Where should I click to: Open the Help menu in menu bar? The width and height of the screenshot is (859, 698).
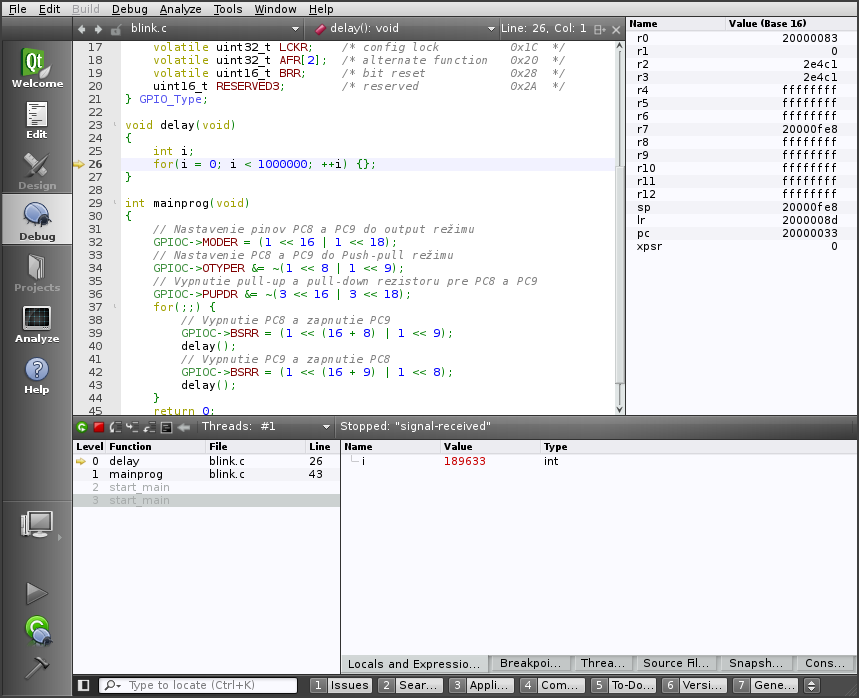click(x=320, y=9)
